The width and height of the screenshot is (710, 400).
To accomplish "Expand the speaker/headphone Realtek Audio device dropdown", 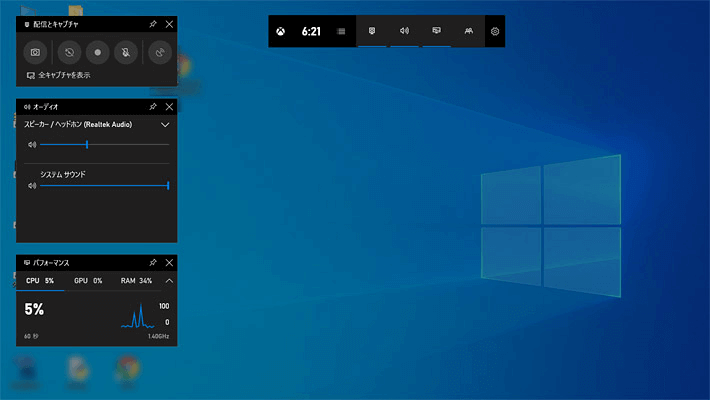I will tap(166, 125).
